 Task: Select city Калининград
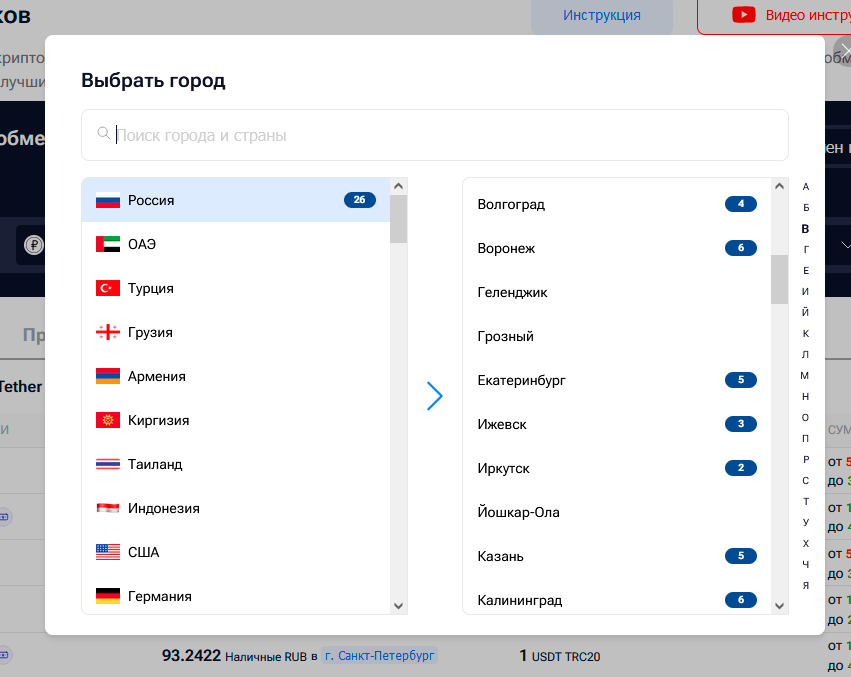pos(617,597)
